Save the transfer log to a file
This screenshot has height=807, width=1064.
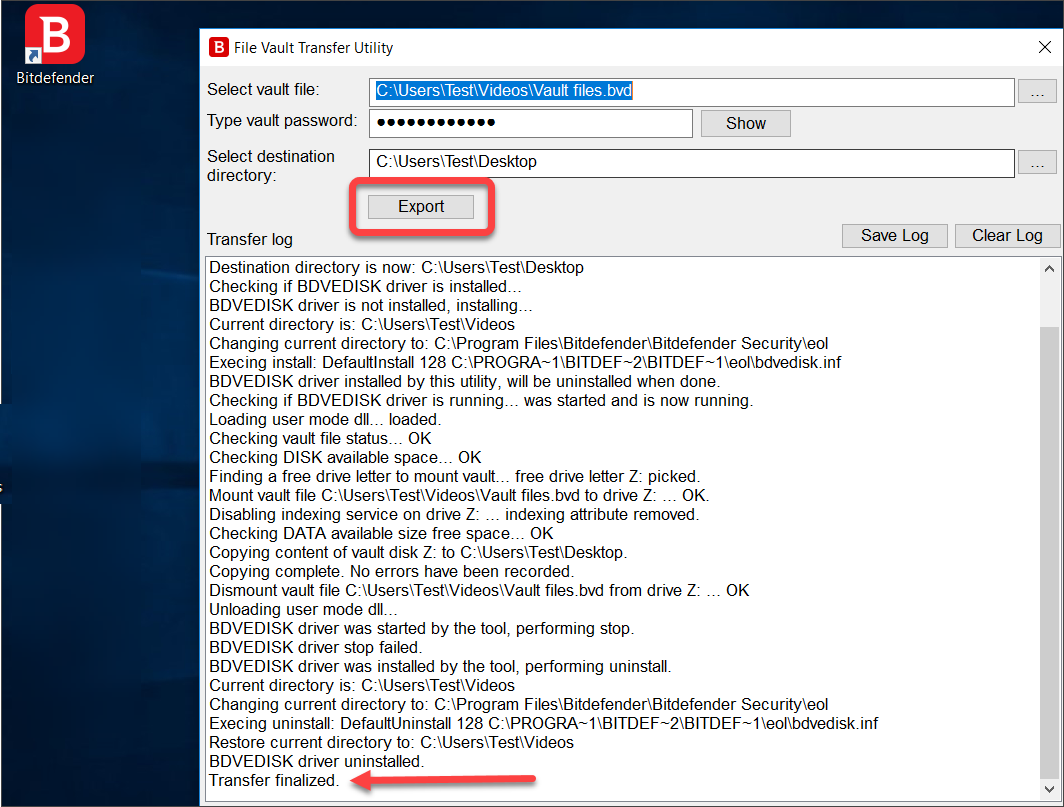click(x=894, y=235)
